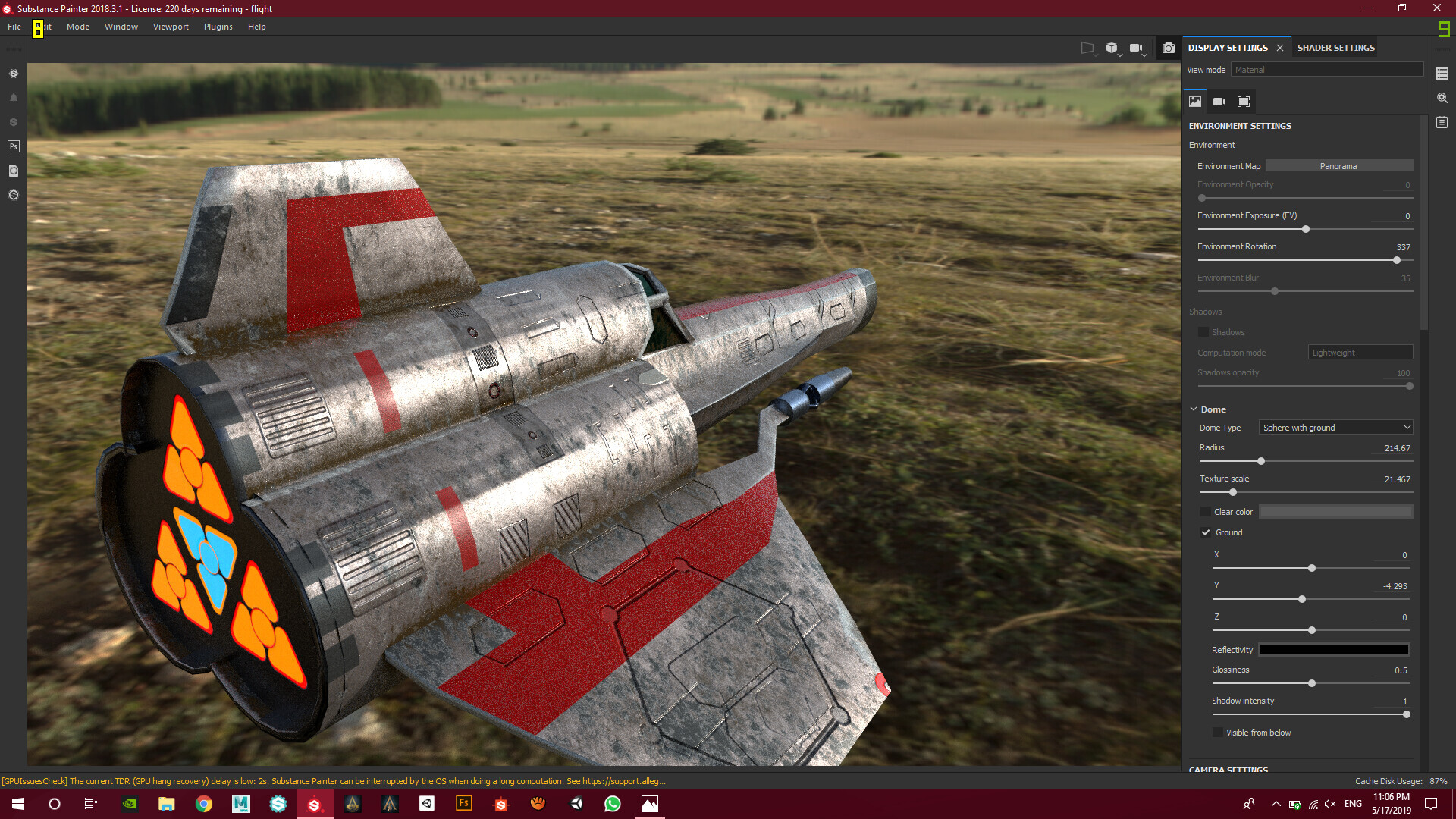Open the Dome Type dropdown
This screenshot has width=1456, height=819.
point(1335,428)
